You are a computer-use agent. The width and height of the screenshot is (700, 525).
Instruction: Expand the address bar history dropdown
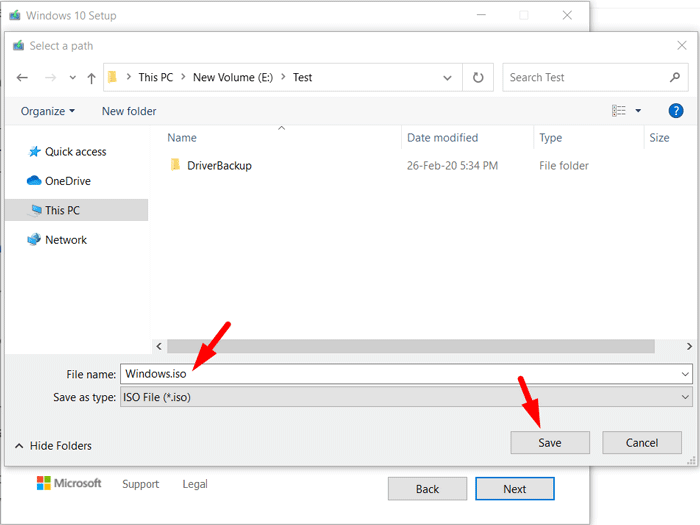click(x=447, y=78)
